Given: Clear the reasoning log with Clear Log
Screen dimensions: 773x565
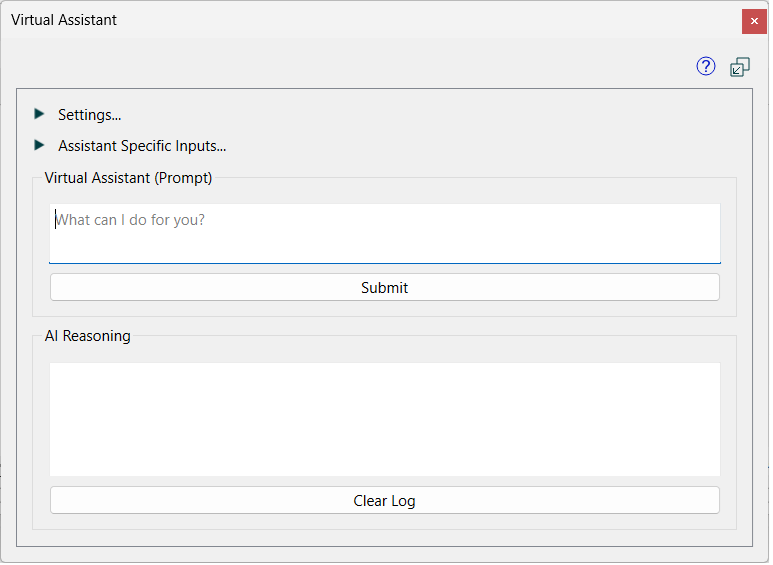Looking at the screenshot, I should [386, 502].
